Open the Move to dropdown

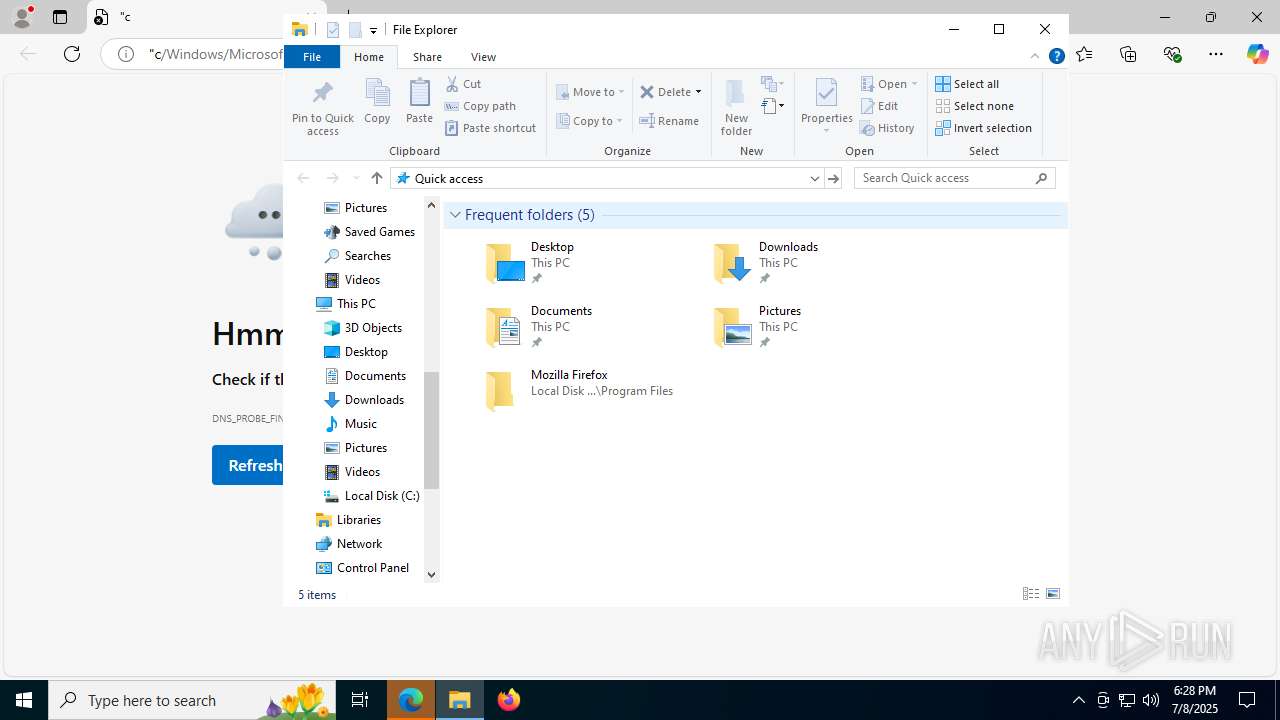tap(590, 92)
